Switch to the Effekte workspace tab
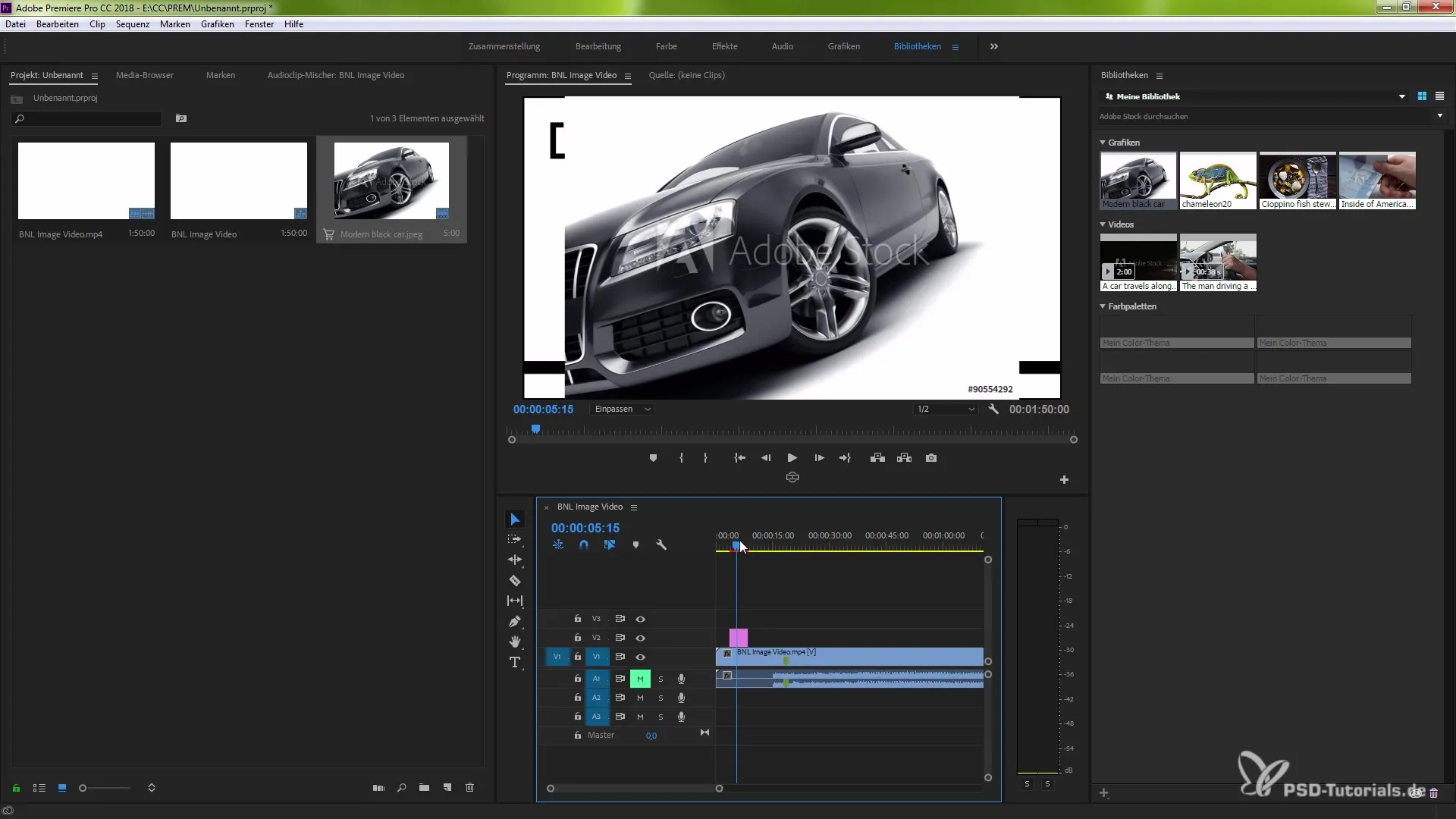 click(724, 46)
